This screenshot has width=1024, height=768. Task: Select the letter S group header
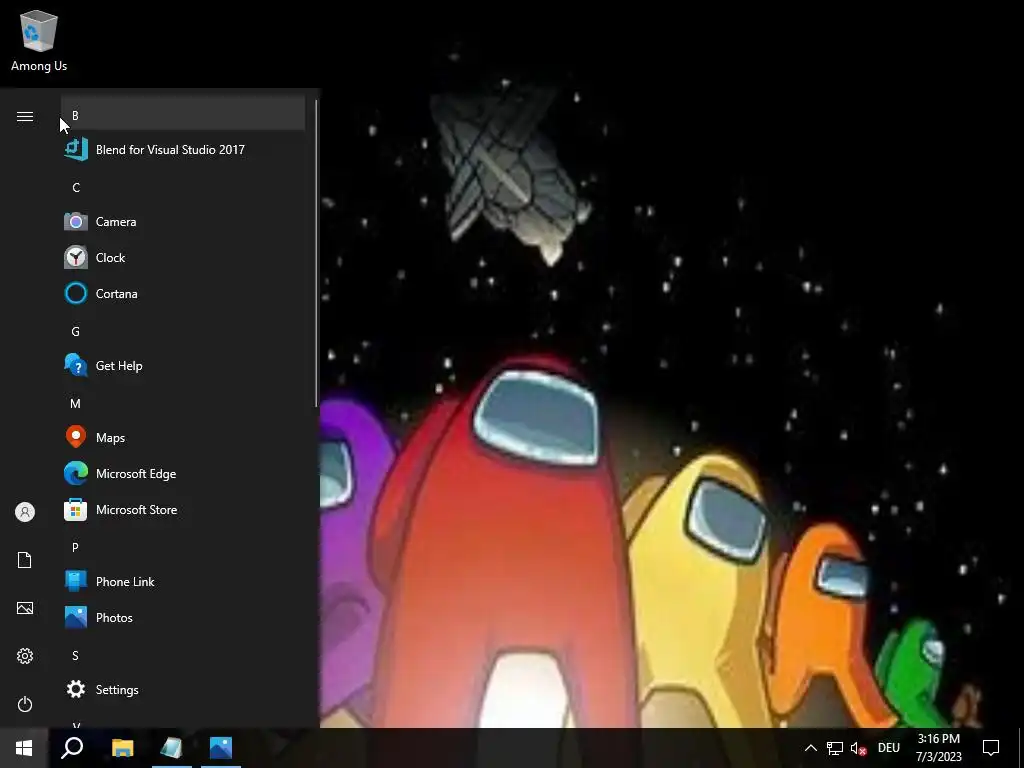76,656
